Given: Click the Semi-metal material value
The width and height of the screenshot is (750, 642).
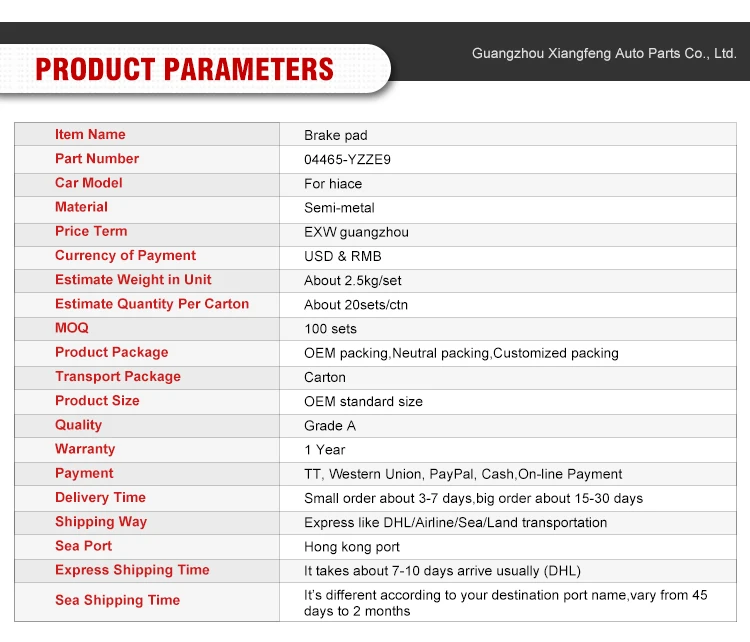Looking at the screenshot, I should tap(339, 208).
